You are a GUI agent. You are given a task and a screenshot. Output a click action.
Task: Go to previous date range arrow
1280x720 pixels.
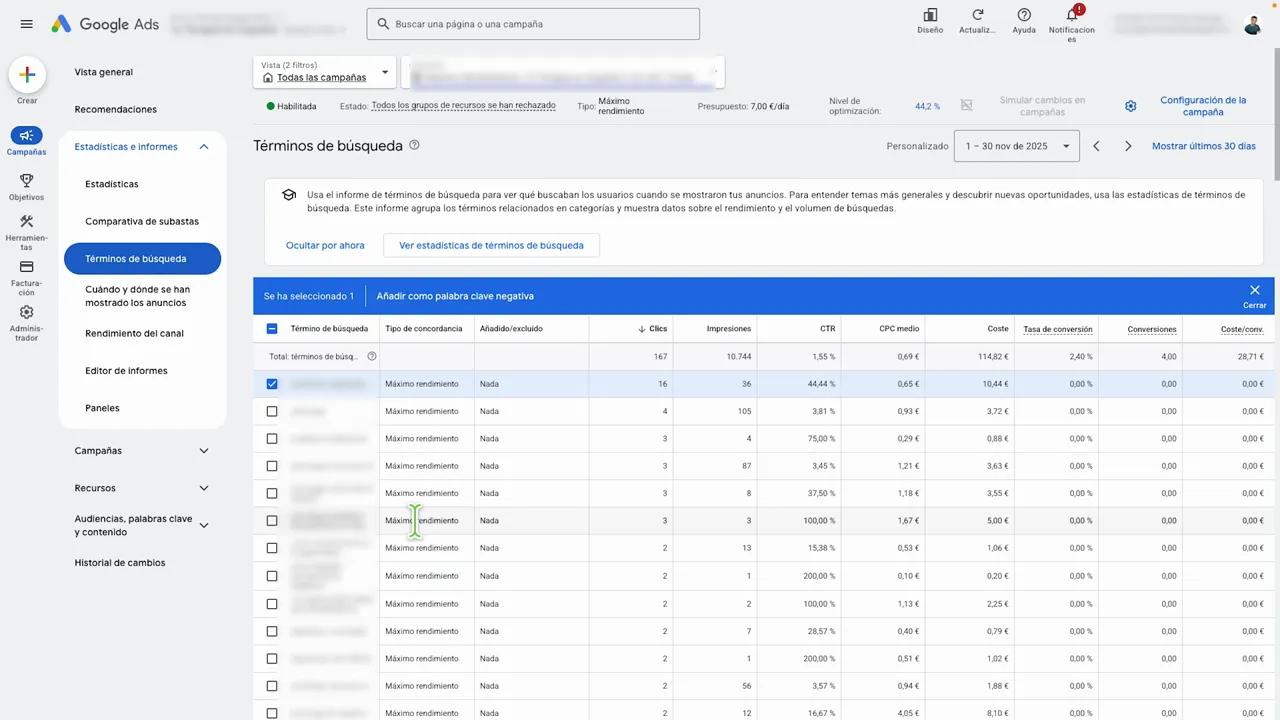(x=1096, y=146)
